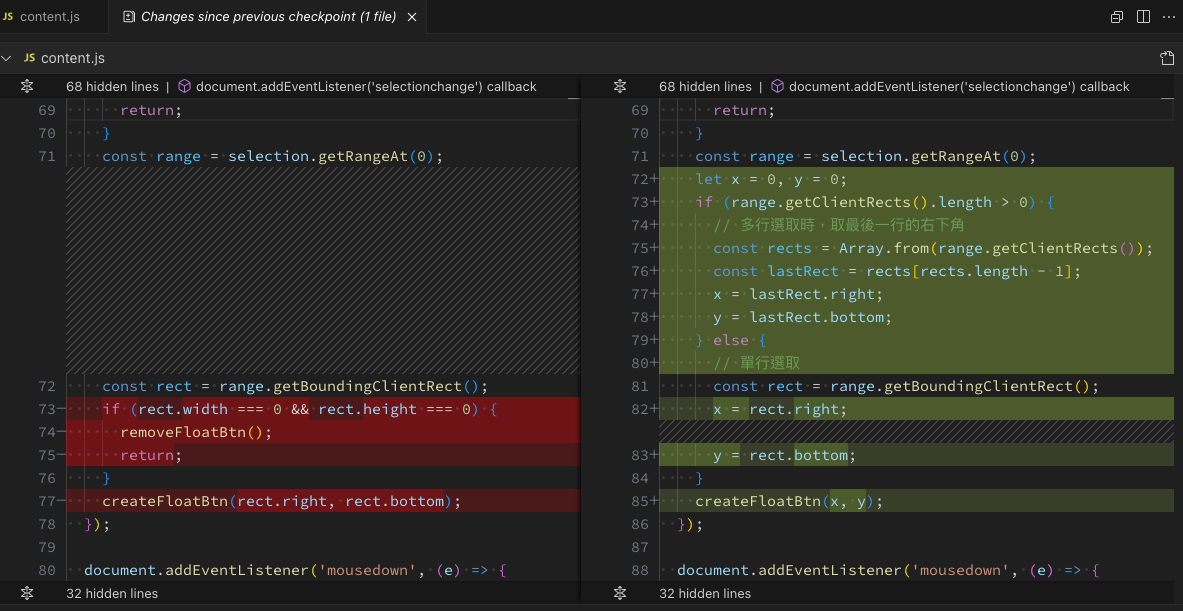The width and height of the screenshot is (1183, 611).
Task: Click the comment '// 多行選取時，取最後一行的右下角'
Action: [x=839, y=225]
